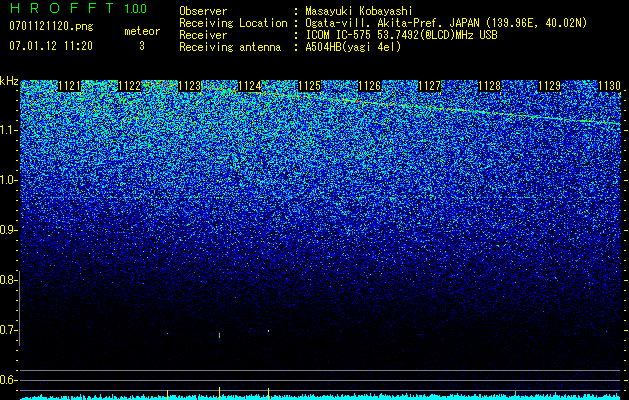The height and width of the screenshot is (400, 629).
Task: Click the 0.9 frequency axis label
Action: (x=8, y=230)
